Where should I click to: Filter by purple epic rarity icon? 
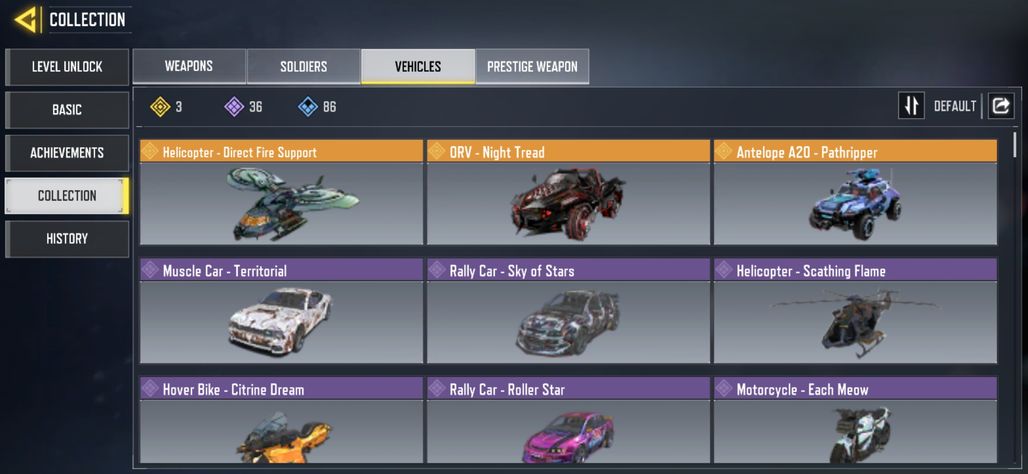234,107
